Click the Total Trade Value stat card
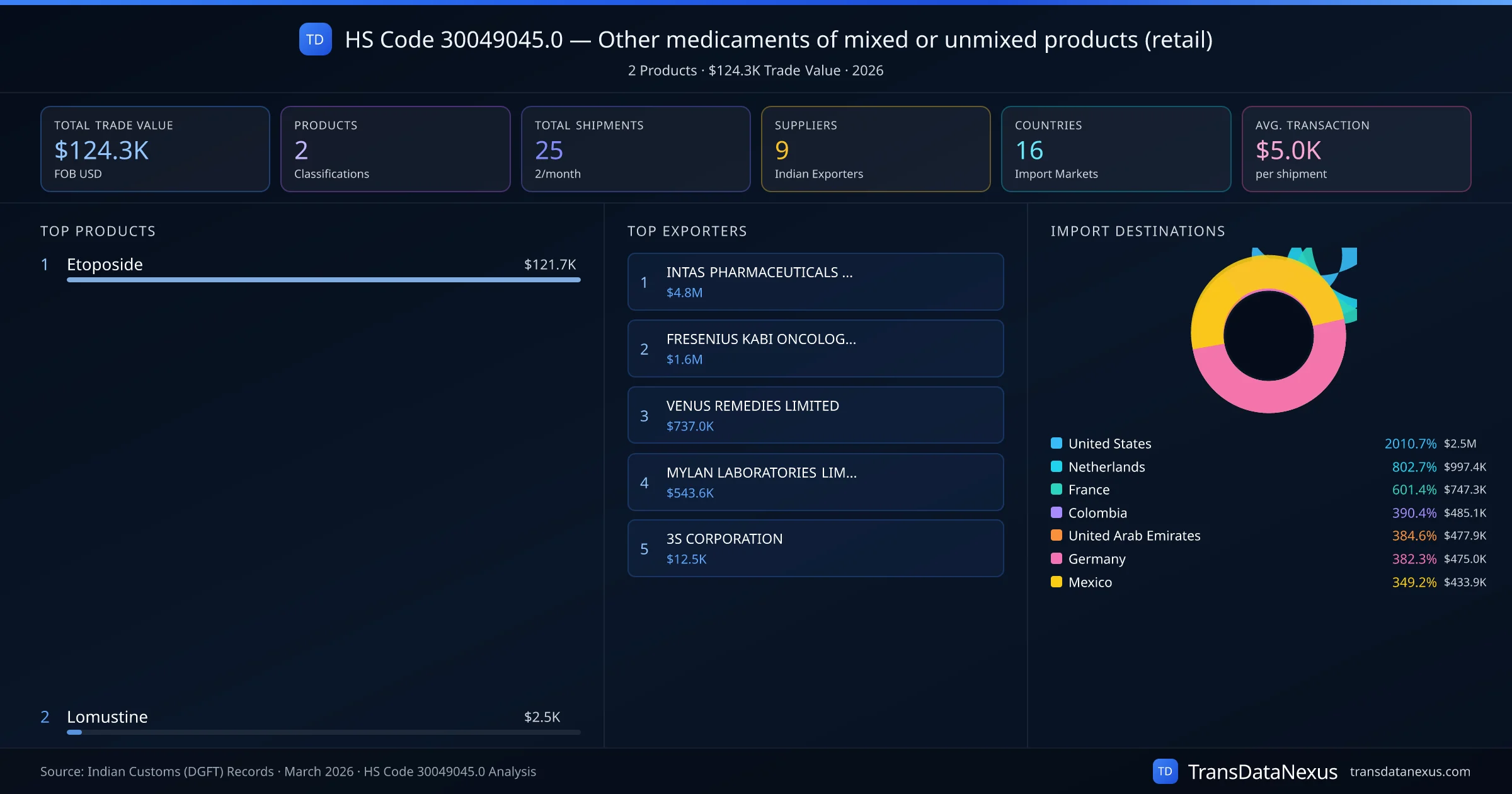Screen dimensions: 1512x794 pyautogui.click(x=155, y=149)
